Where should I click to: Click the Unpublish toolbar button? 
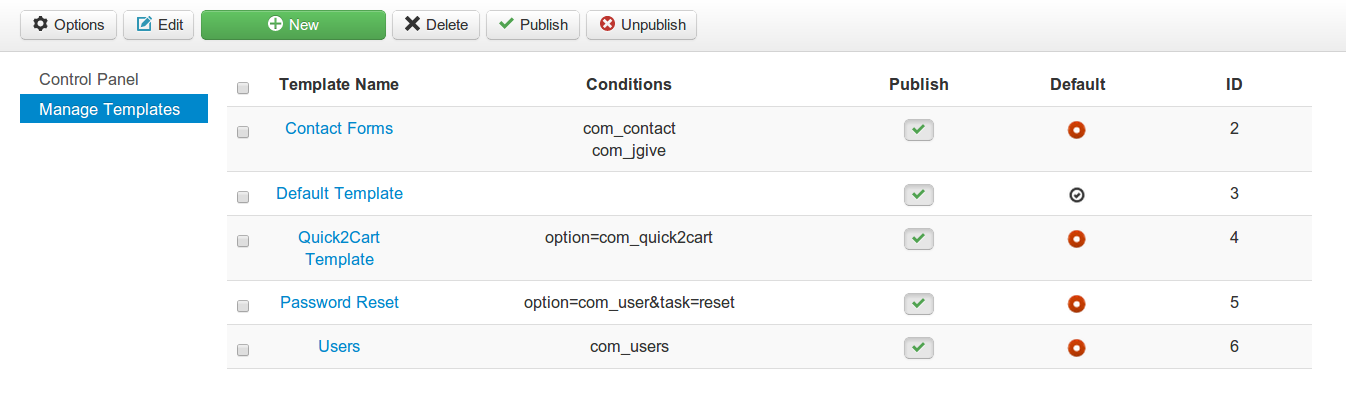pos(642,25)
